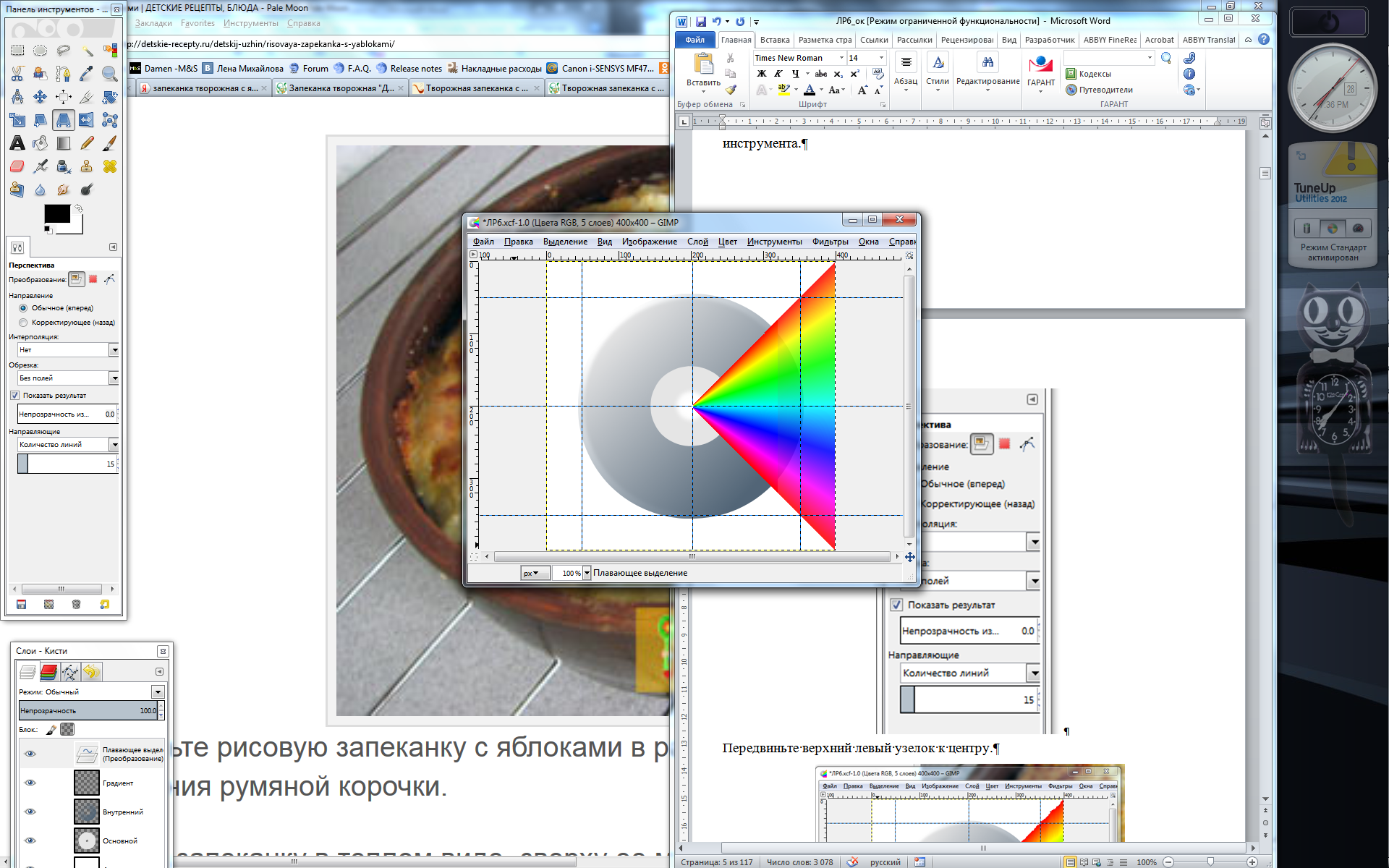
Task: Open Times New Roman font dropdown in Word
Action: pyautogui.click(x=841, y=58)
